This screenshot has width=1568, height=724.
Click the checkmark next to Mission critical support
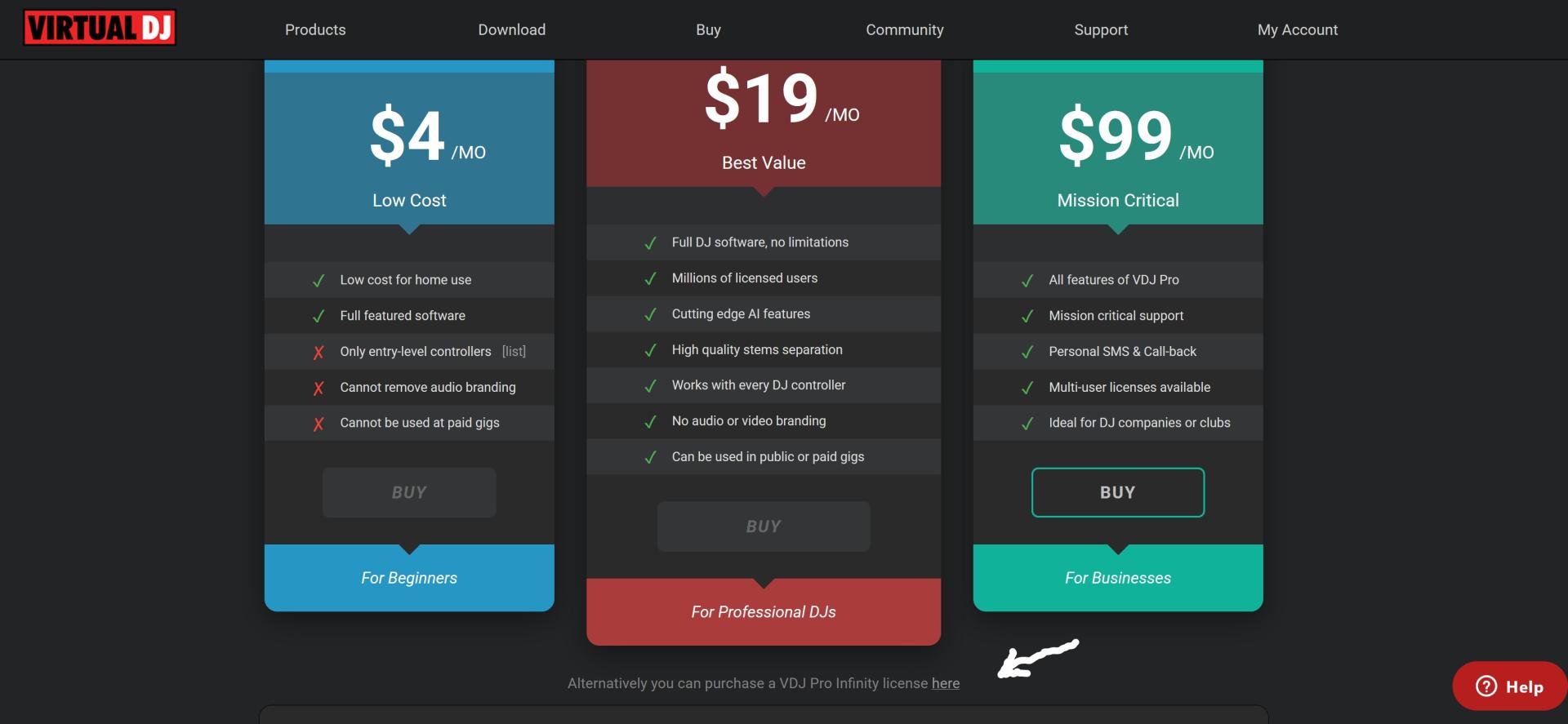[1027, 316]
